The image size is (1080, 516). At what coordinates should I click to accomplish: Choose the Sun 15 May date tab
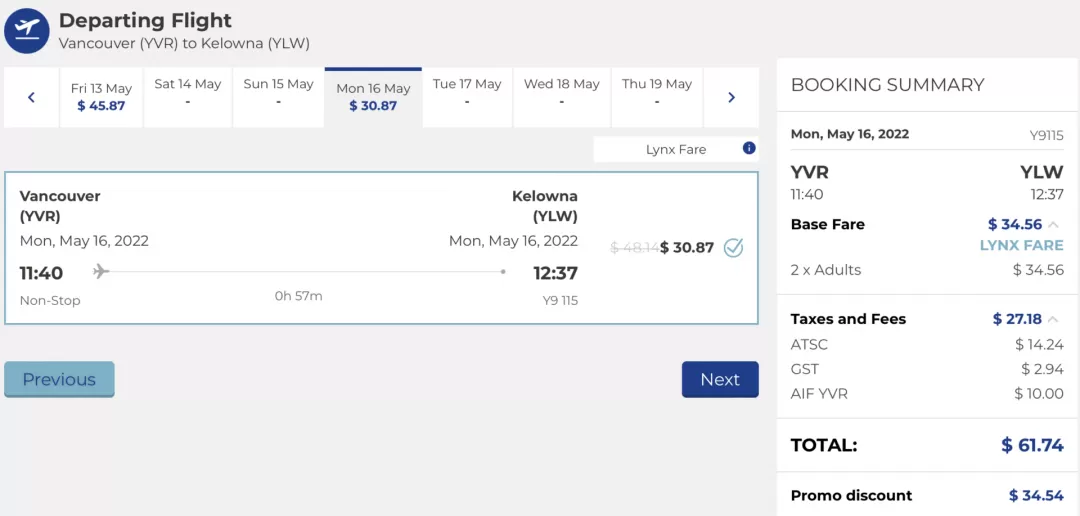278,98
